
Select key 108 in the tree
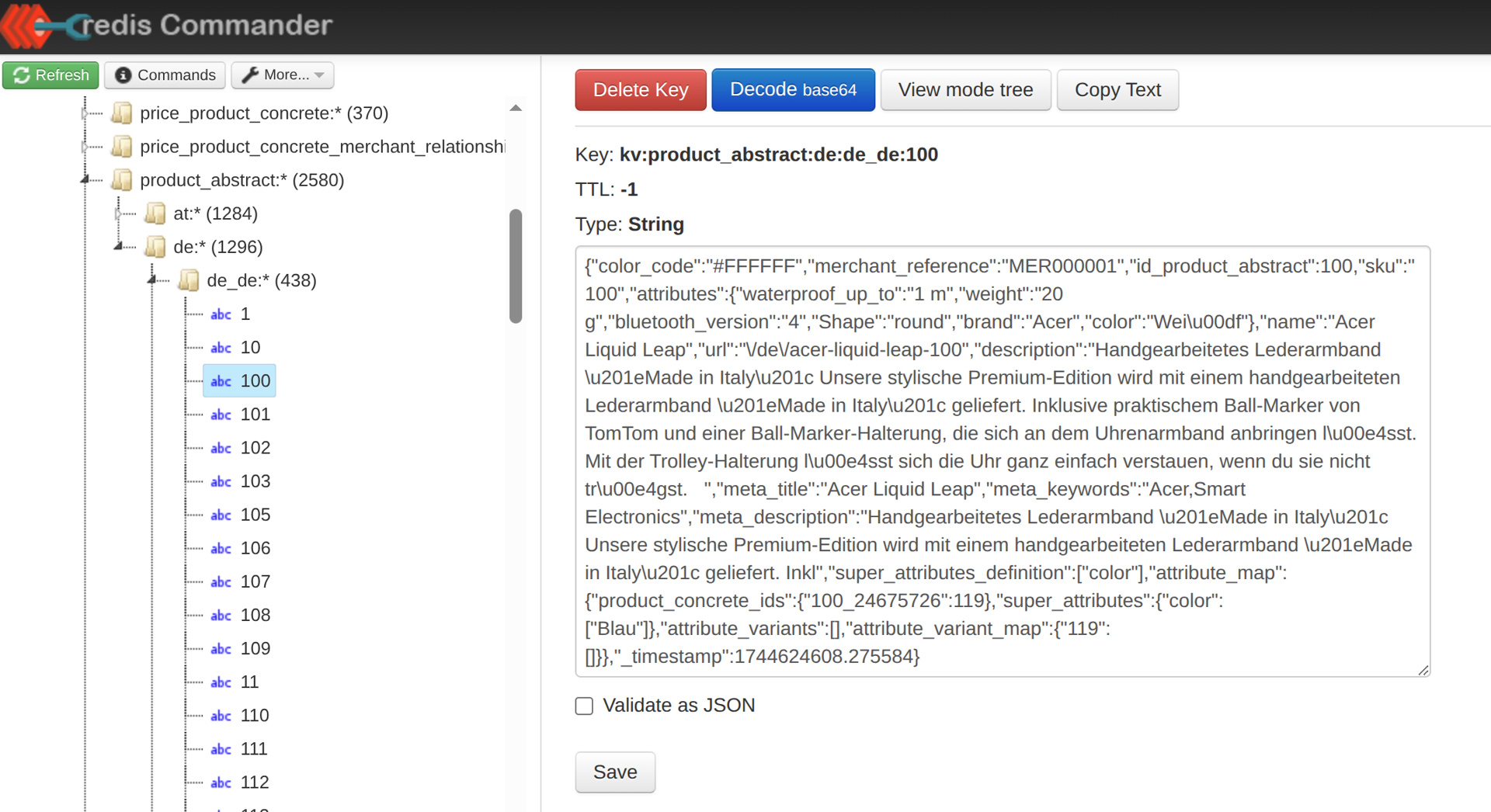255,615
